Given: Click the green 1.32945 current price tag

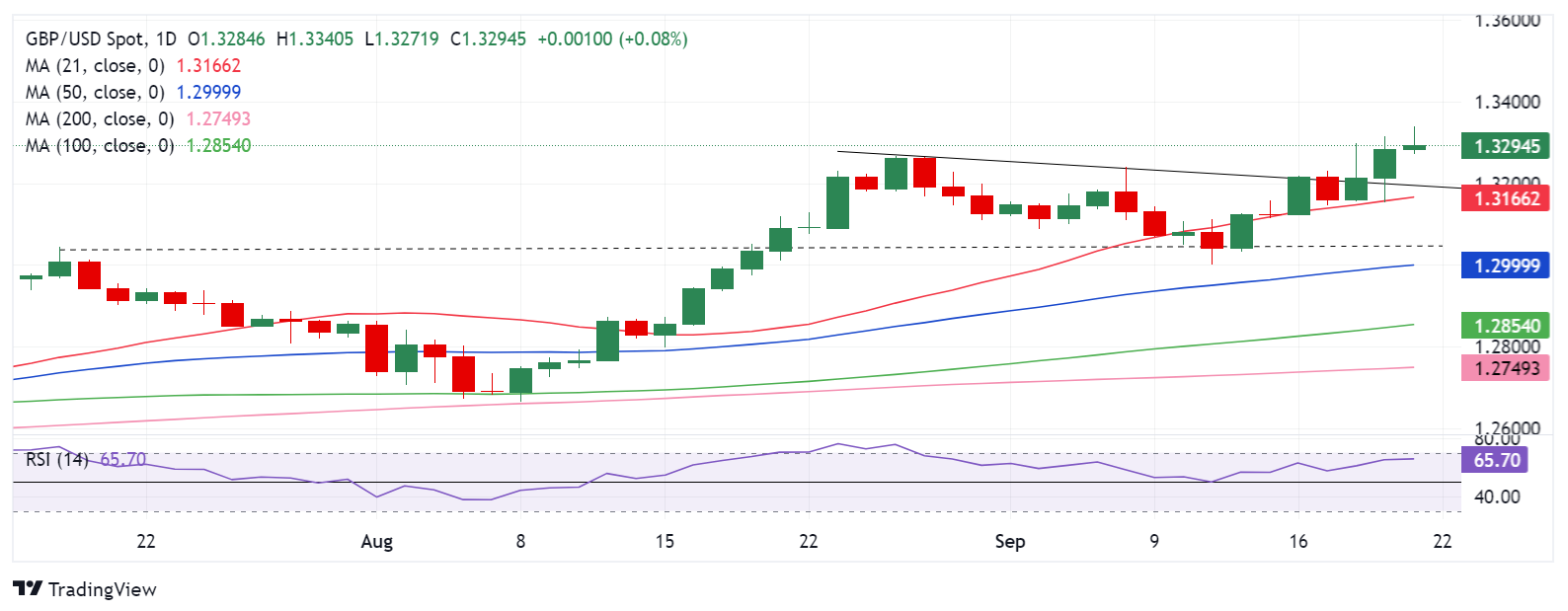Looking at the screenshot, I should click(x=1507, y=147).
